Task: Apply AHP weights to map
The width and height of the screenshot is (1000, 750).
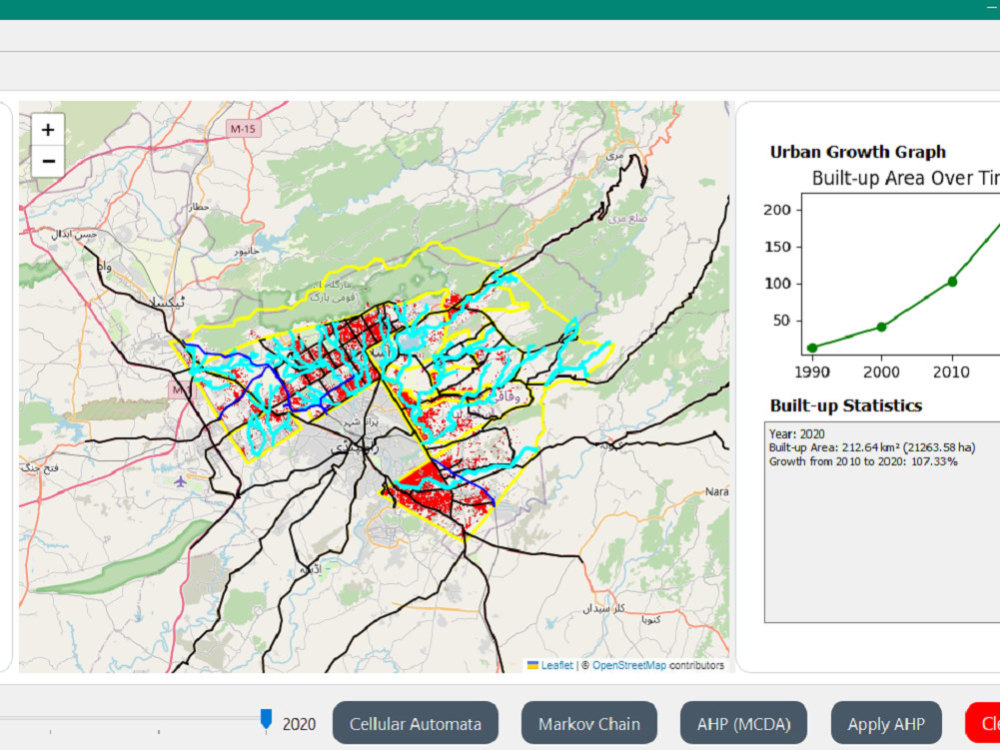Action: tap(886, 724)
